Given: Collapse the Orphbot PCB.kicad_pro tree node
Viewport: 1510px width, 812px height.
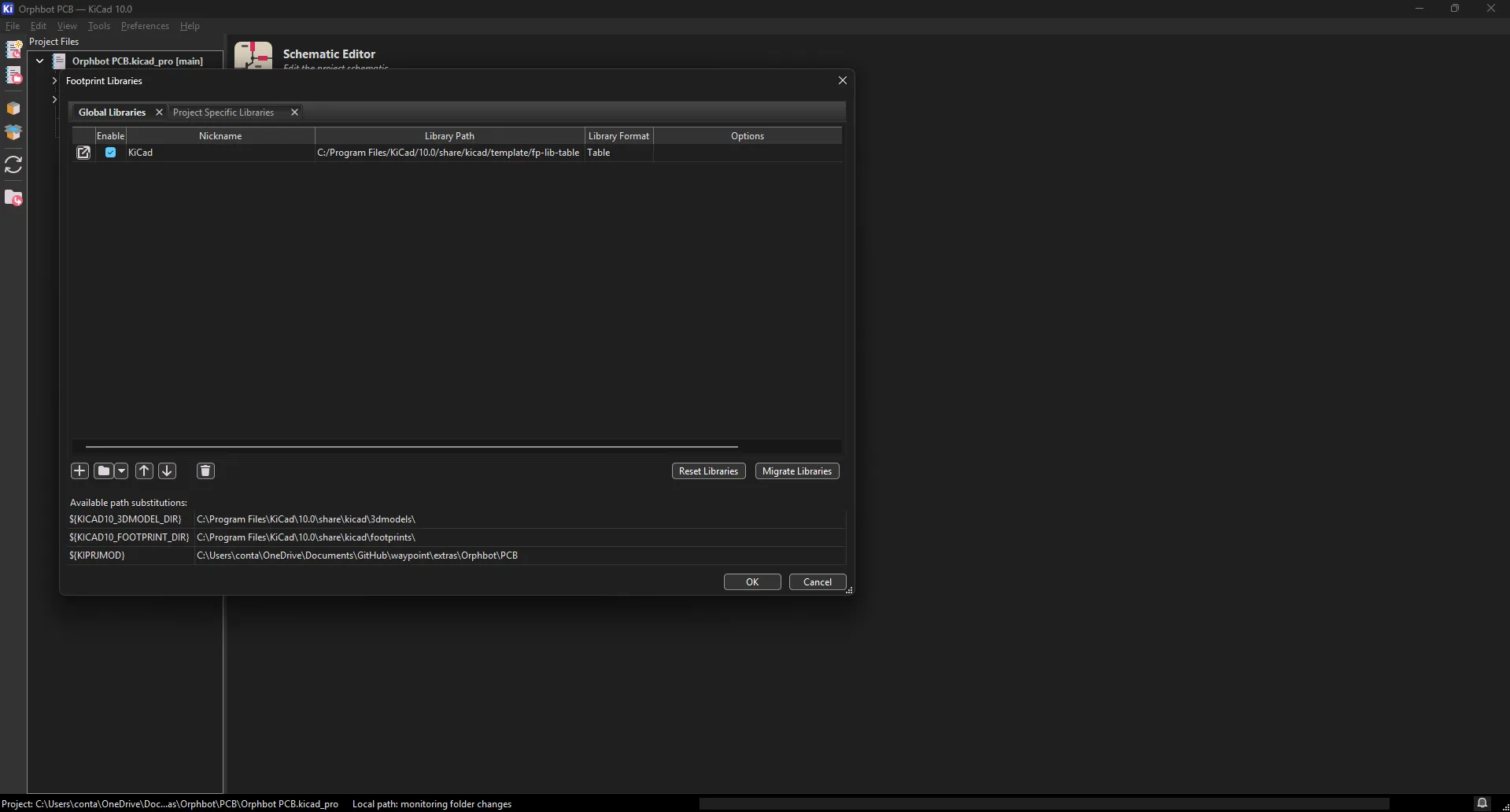Looking at the screenshot, I should (39, 61).
